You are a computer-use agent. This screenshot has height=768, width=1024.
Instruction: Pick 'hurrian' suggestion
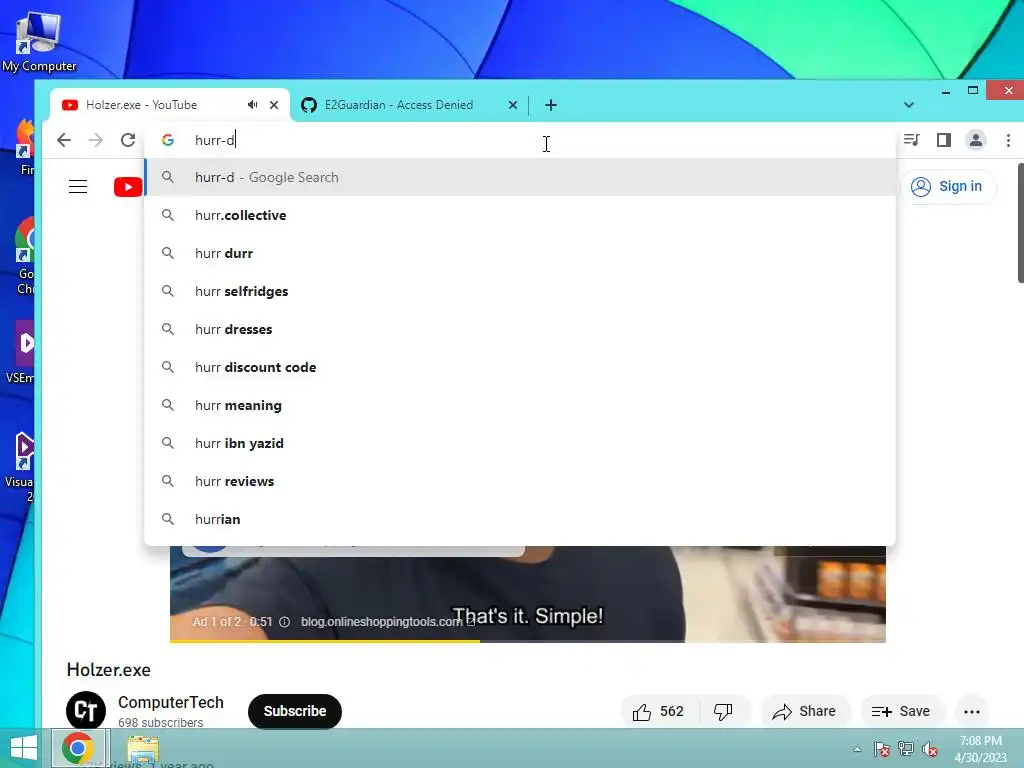[x=520, y=519]
